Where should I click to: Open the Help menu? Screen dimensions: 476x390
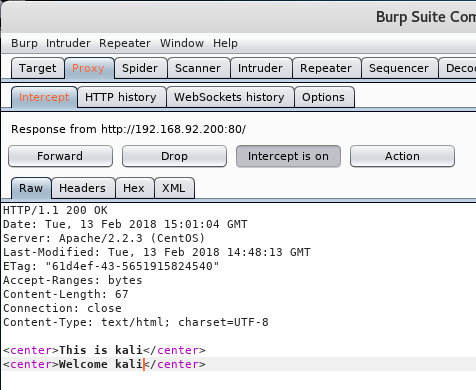pyautogui.click(x=225, y=43)
